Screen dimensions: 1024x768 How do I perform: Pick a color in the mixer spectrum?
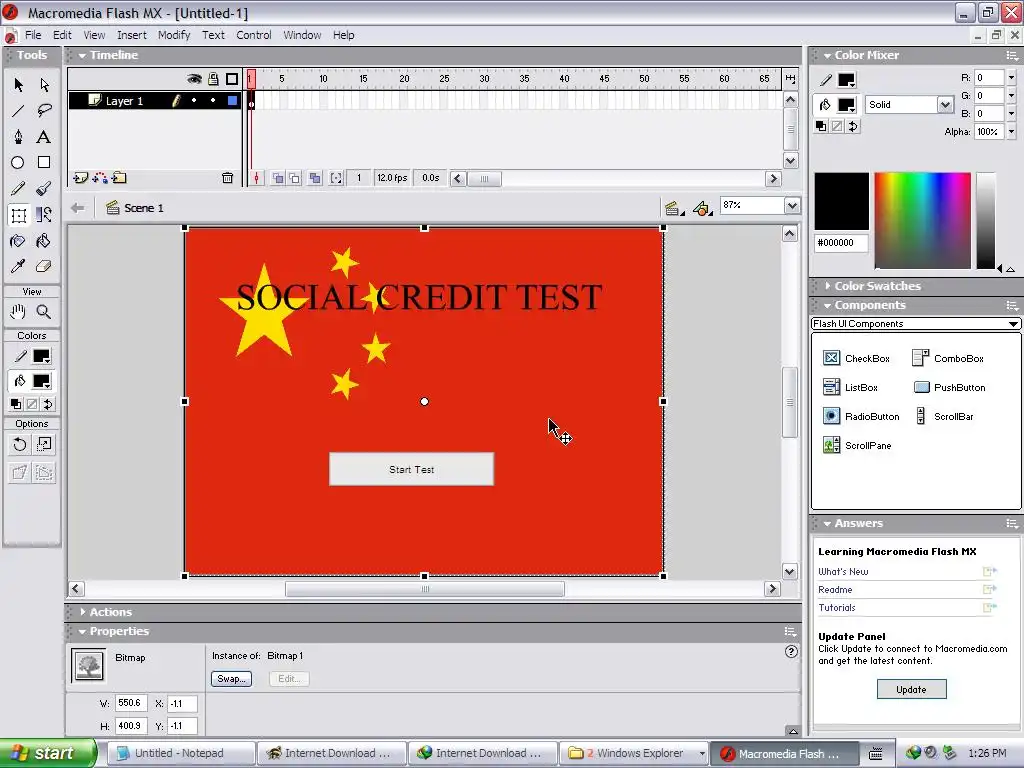923,221
